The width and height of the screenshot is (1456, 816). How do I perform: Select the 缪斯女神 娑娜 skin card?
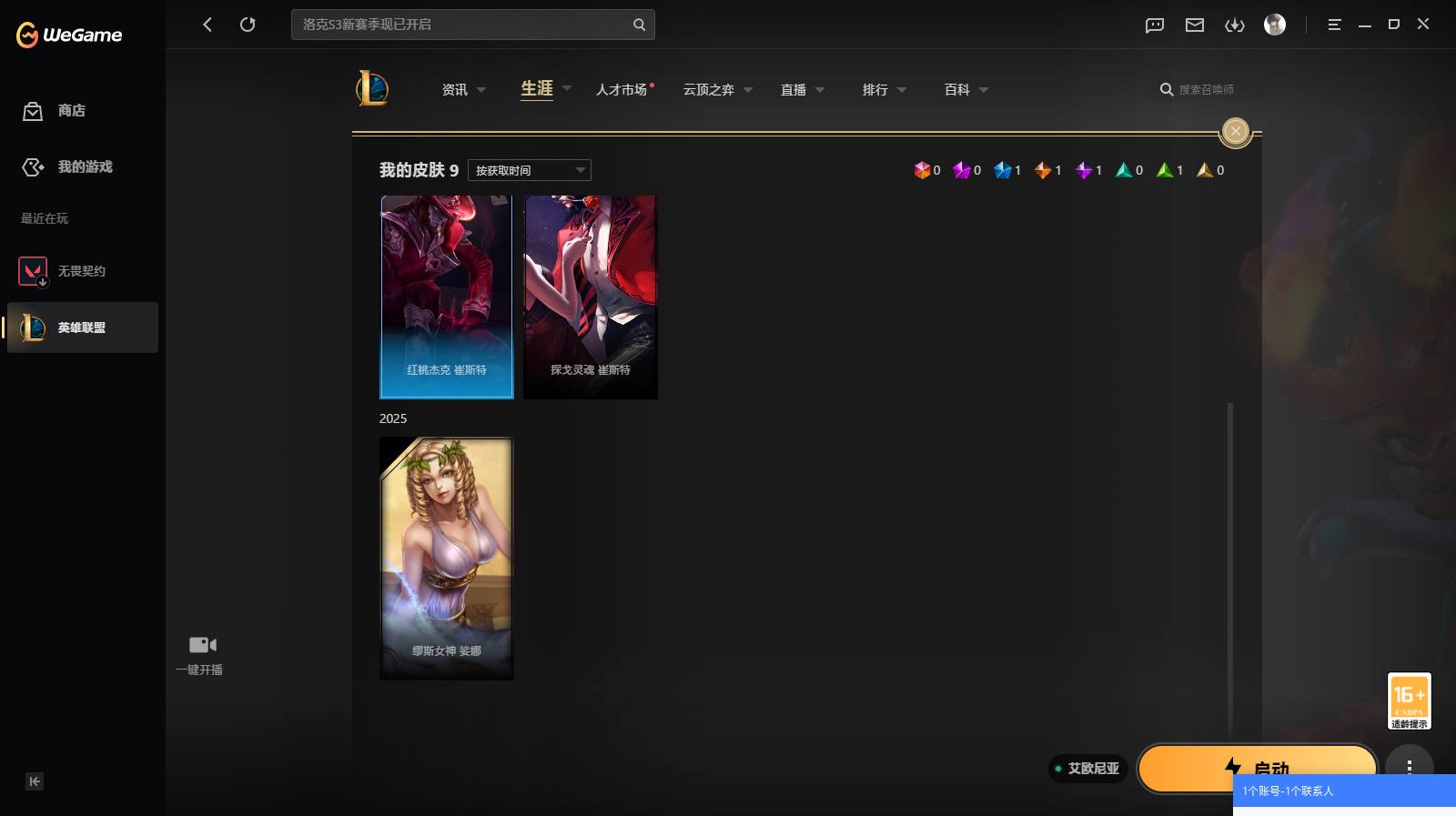447,559
